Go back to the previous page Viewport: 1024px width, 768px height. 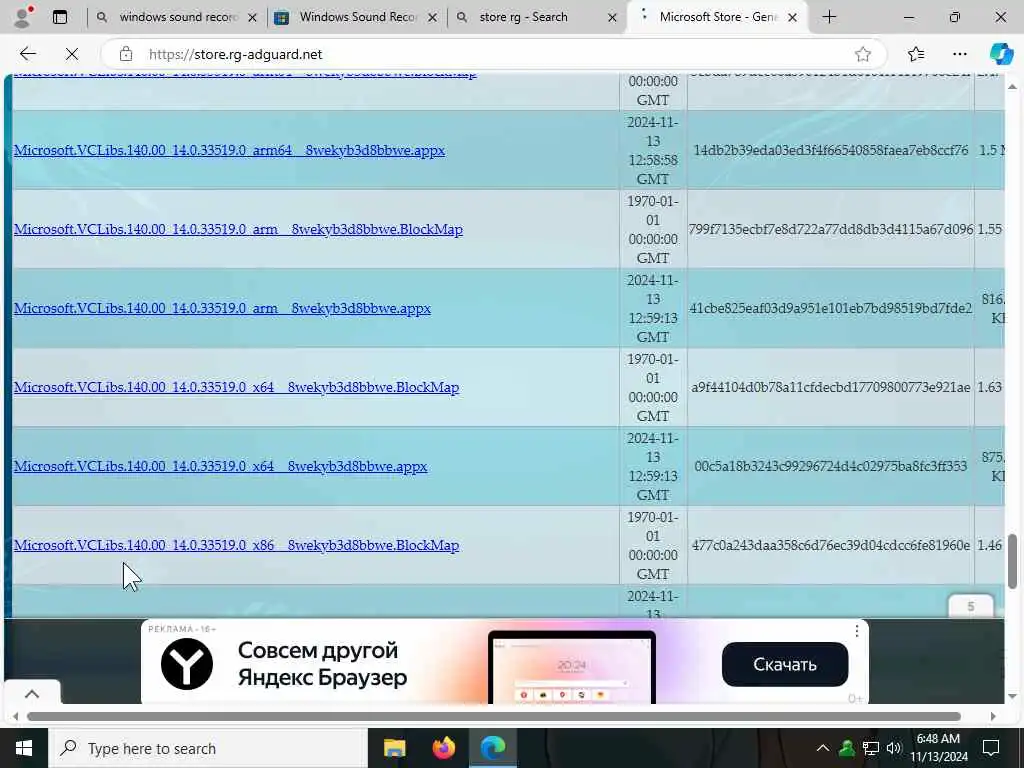(x=28, y=54)
